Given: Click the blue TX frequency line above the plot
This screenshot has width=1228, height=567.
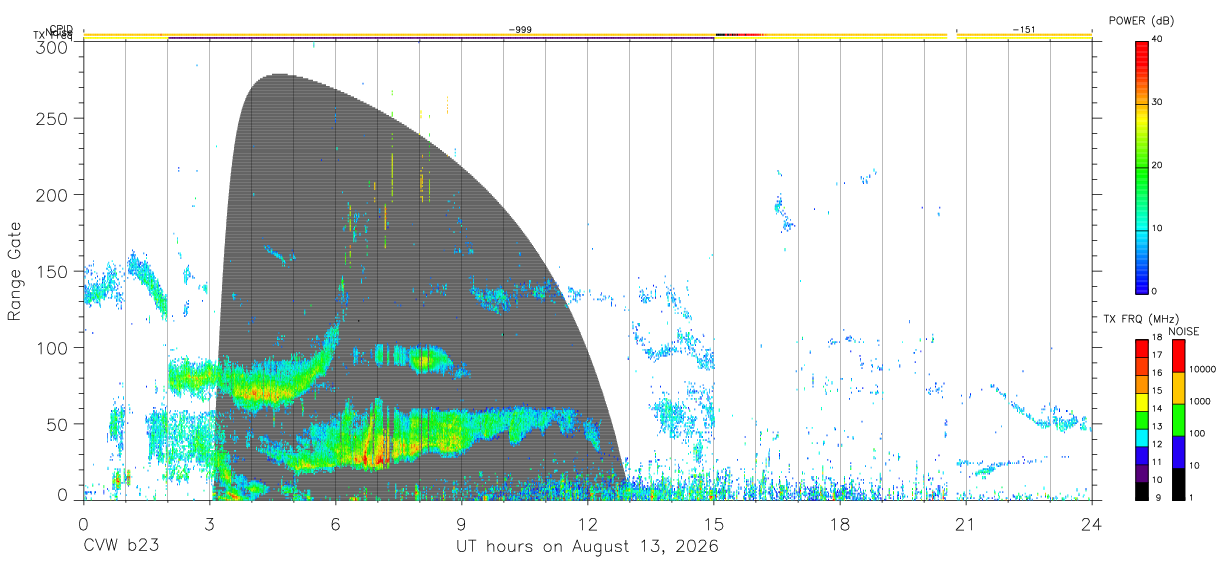Looking at the screenshot, I should (441, 39).
